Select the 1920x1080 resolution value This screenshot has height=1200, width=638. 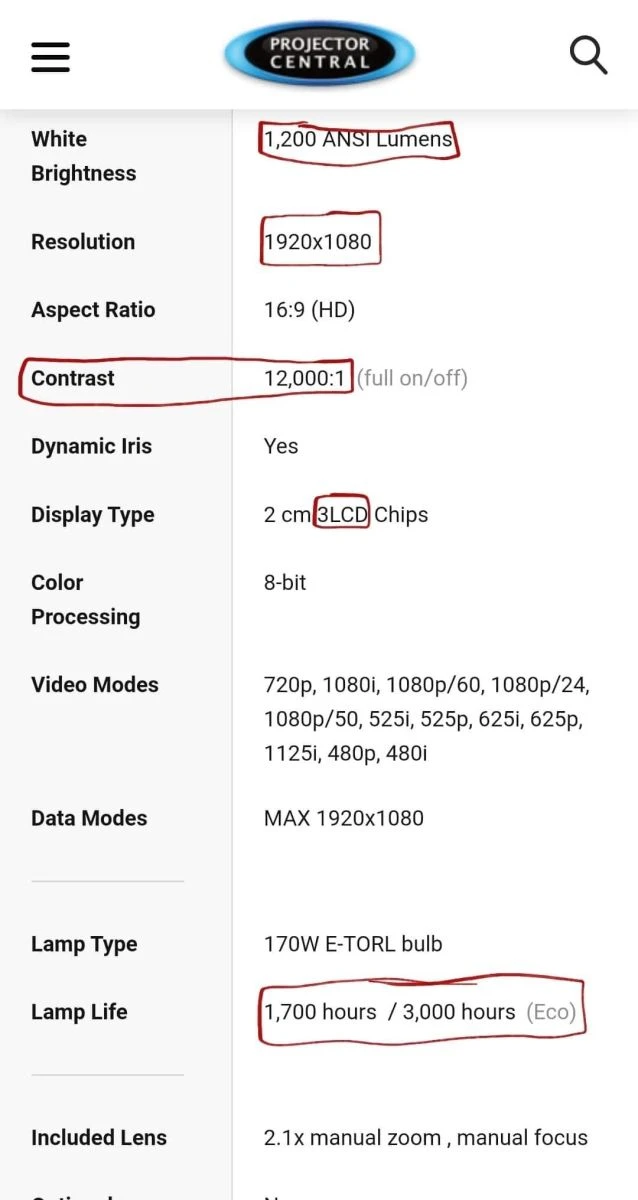click(x=318, y=242)
